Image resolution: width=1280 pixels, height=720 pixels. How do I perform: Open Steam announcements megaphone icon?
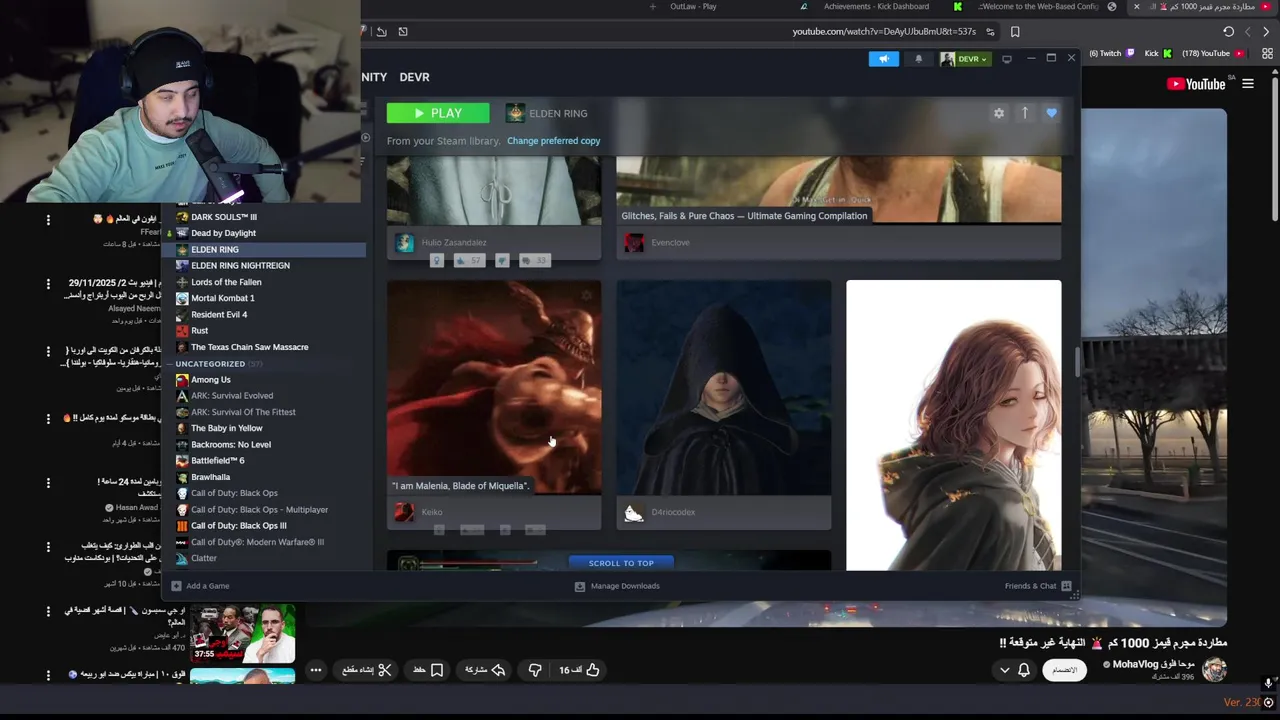point(884,59)
